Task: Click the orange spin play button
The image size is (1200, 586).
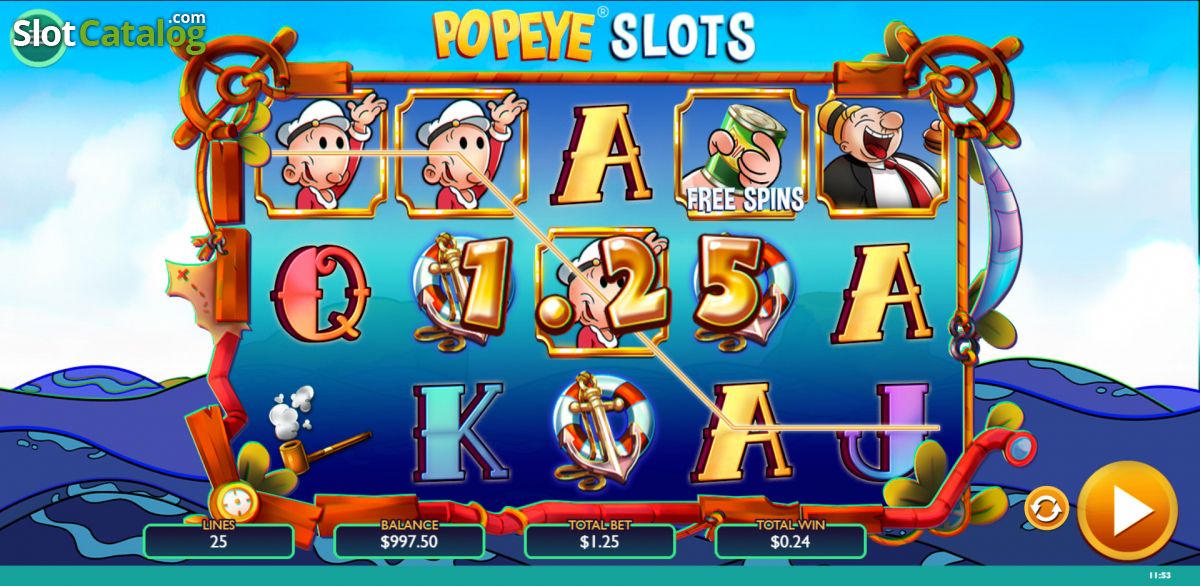Action: [x=1127, y=511]
